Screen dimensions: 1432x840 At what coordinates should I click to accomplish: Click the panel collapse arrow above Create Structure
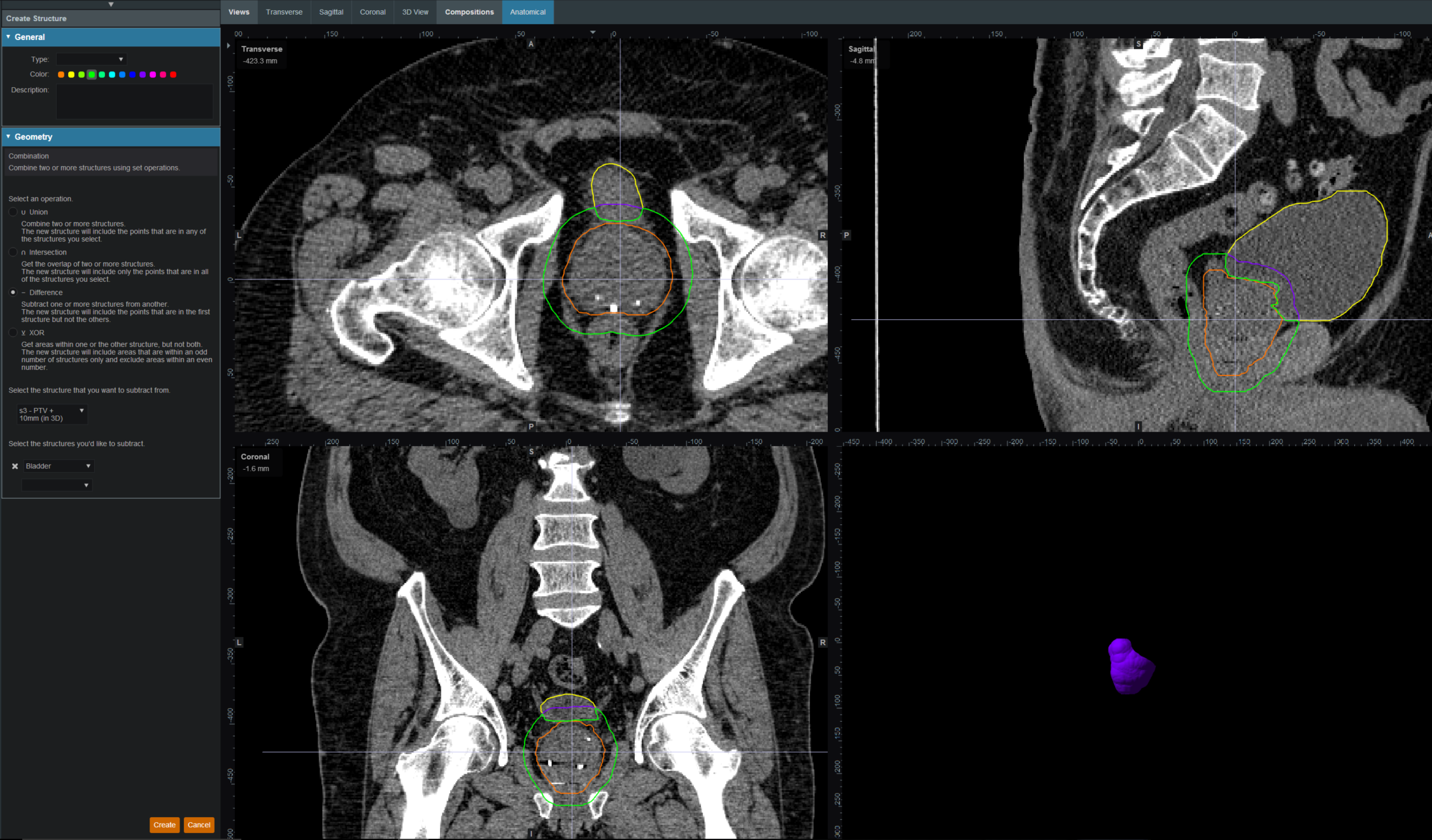coord(111,4)
